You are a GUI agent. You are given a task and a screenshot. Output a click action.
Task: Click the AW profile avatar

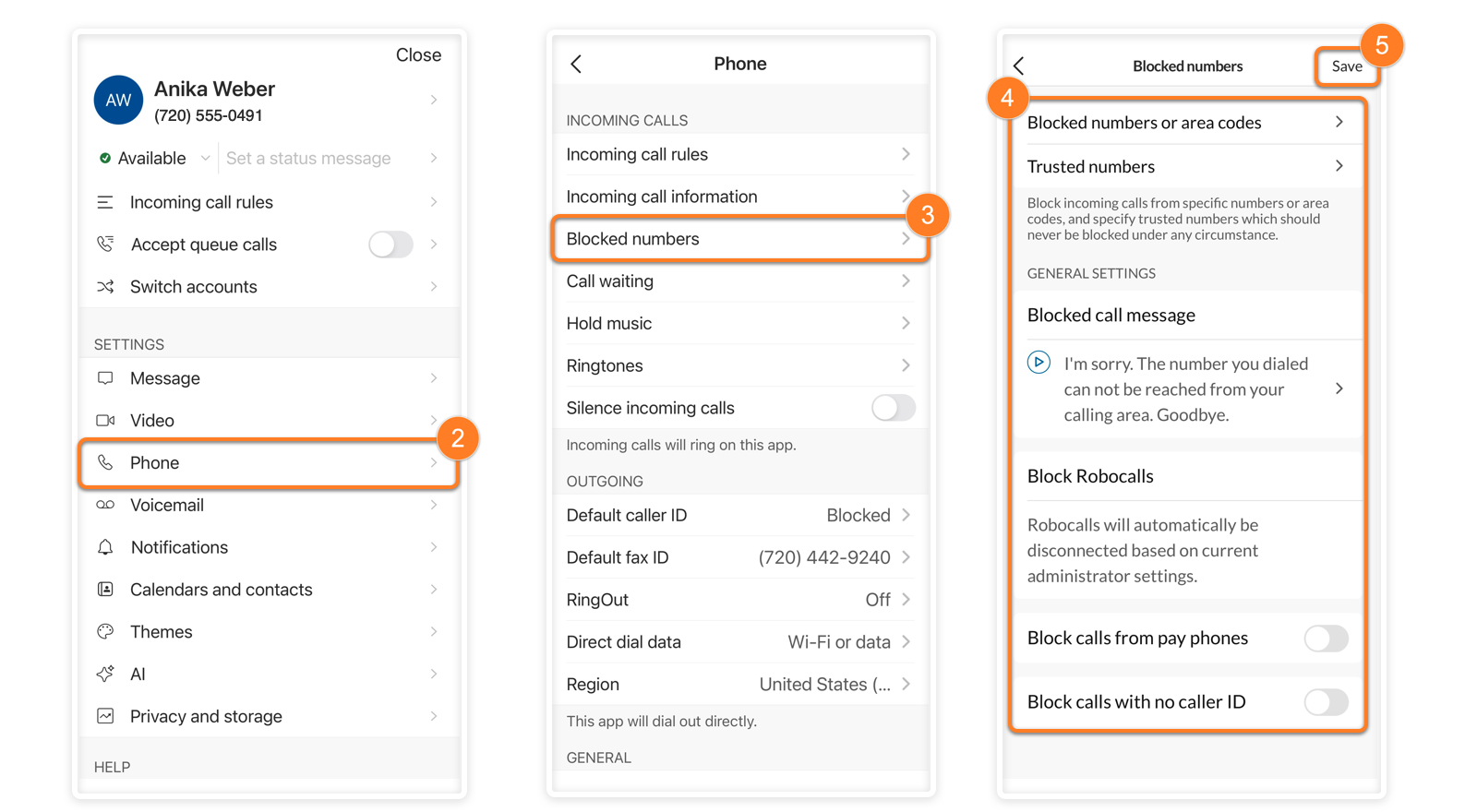[118, 101]
